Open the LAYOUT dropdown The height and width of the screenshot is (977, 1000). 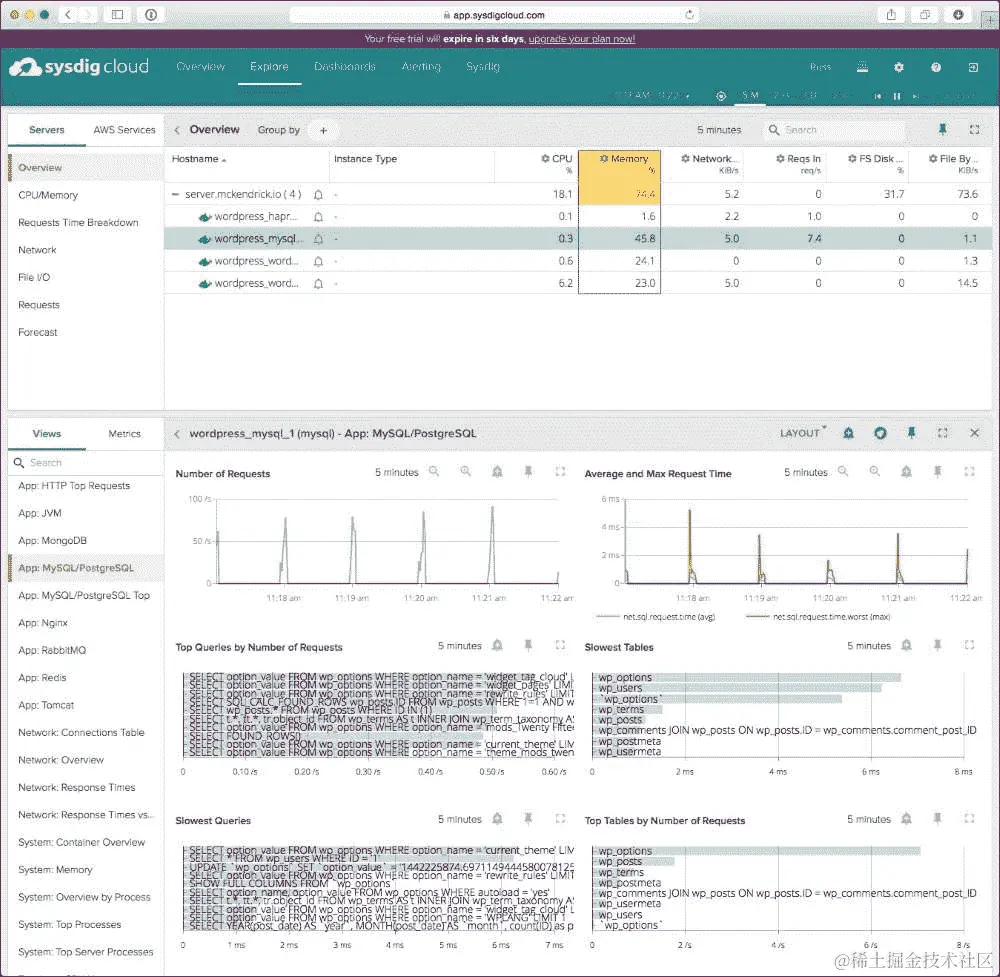(802, 433)
